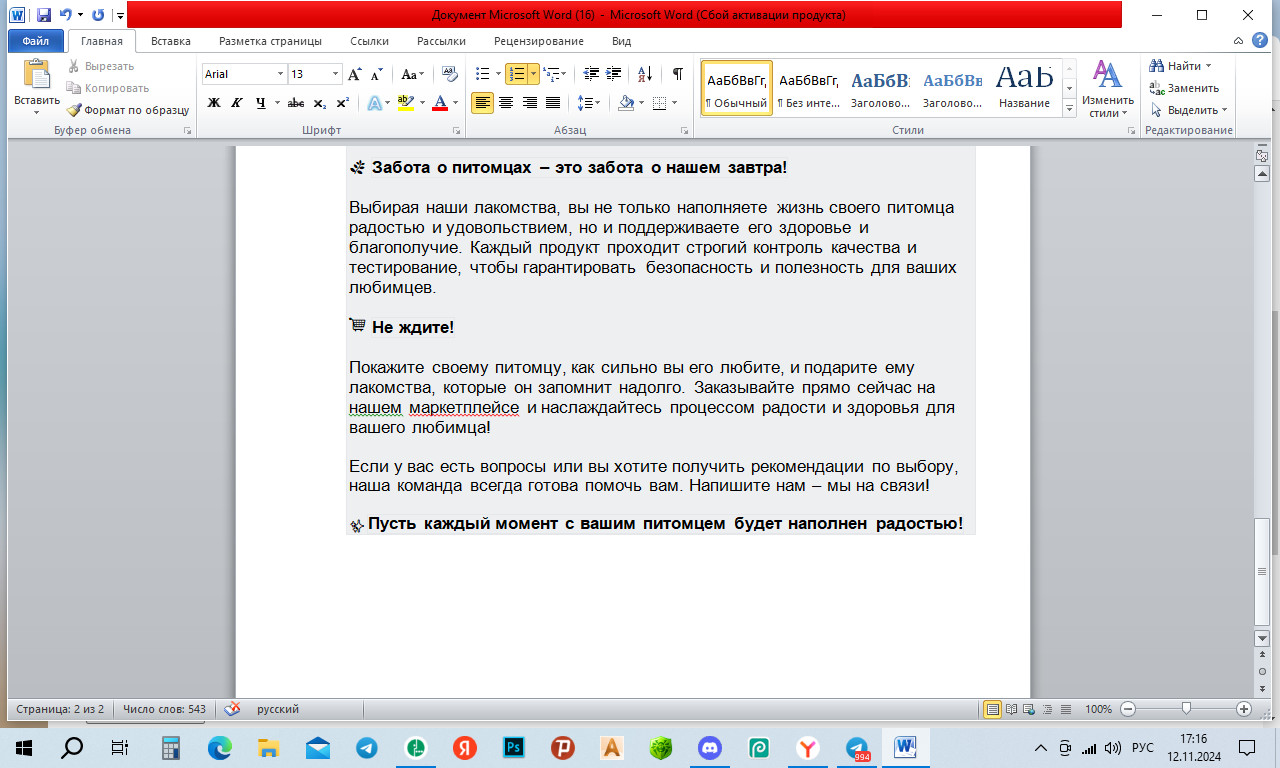Sort text with the A-Я sort icon

coord(644,74)
